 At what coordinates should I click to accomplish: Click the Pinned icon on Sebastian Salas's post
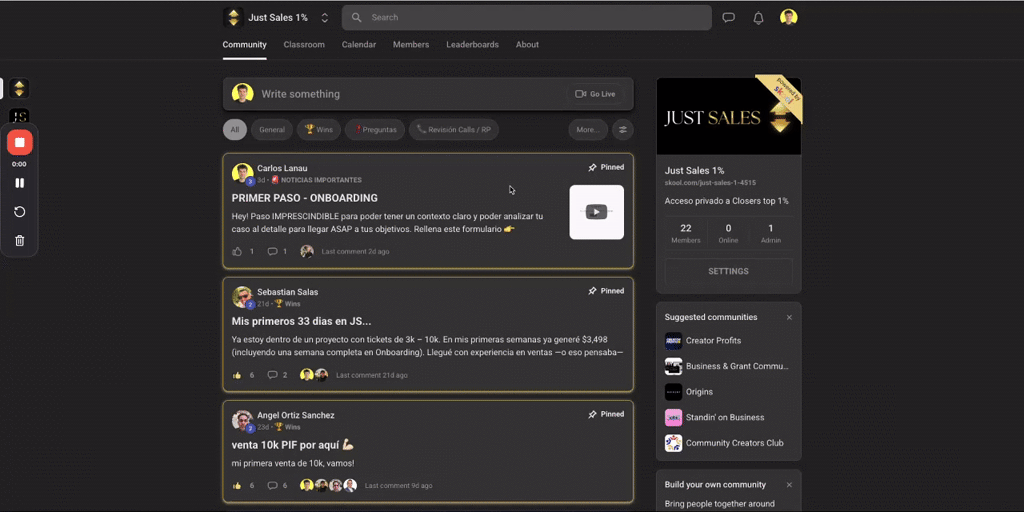[592, 291]
